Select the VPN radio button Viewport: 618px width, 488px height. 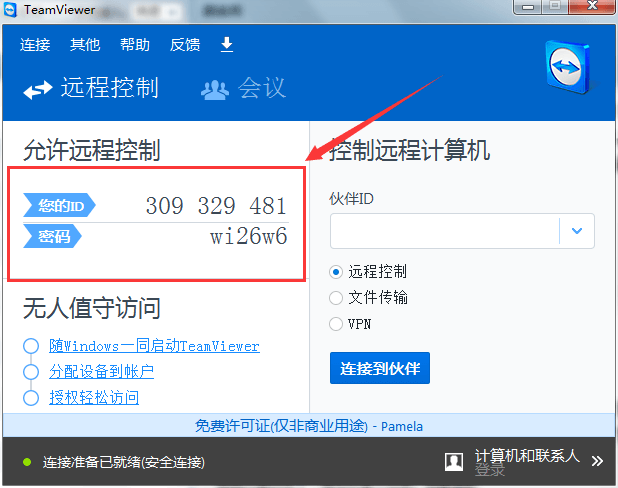[336, 324]
